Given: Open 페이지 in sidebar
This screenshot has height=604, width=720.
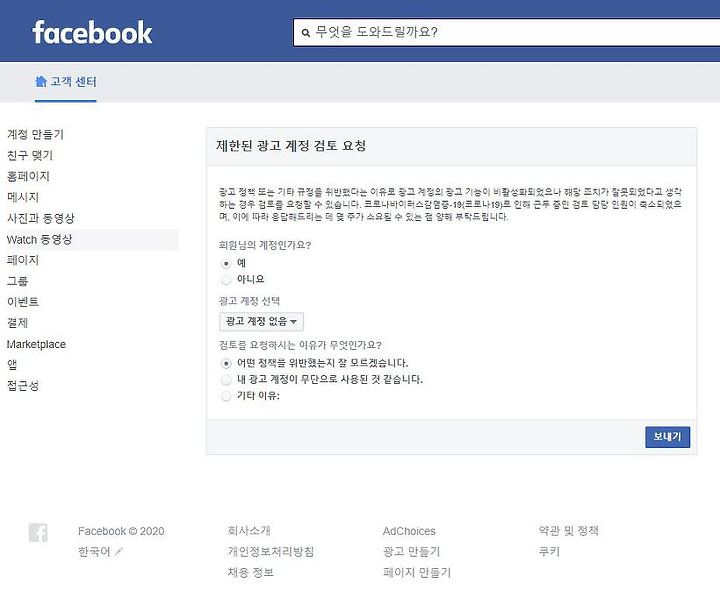Looking at the screenshot, I should [x=22, y=260].
